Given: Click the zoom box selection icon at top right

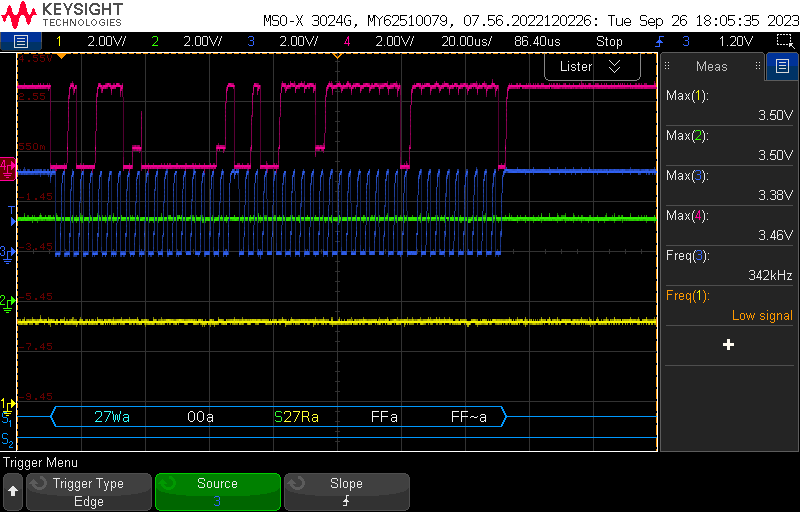Looking at the screenshot, I should (x=783, y=41).
